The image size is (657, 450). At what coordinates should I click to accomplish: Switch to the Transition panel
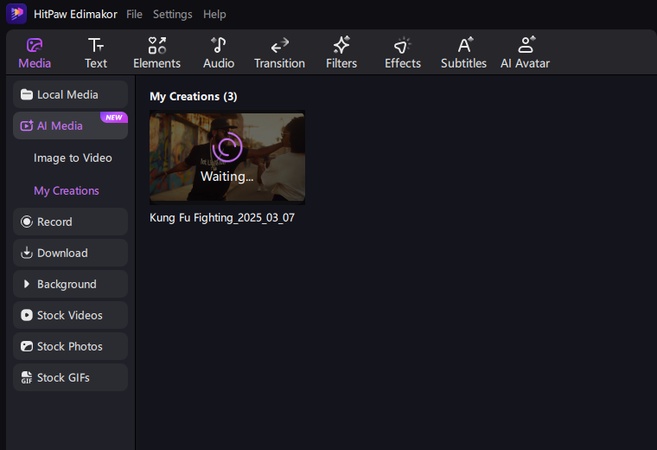pos(279,53)
